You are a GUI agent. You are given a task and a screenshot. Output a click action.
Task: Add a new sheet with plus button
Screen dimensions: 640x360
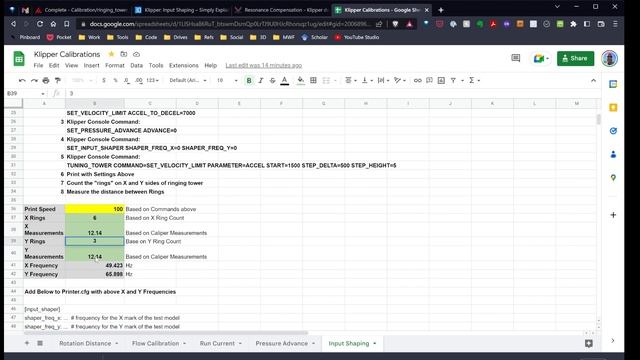tap(27, 343)
